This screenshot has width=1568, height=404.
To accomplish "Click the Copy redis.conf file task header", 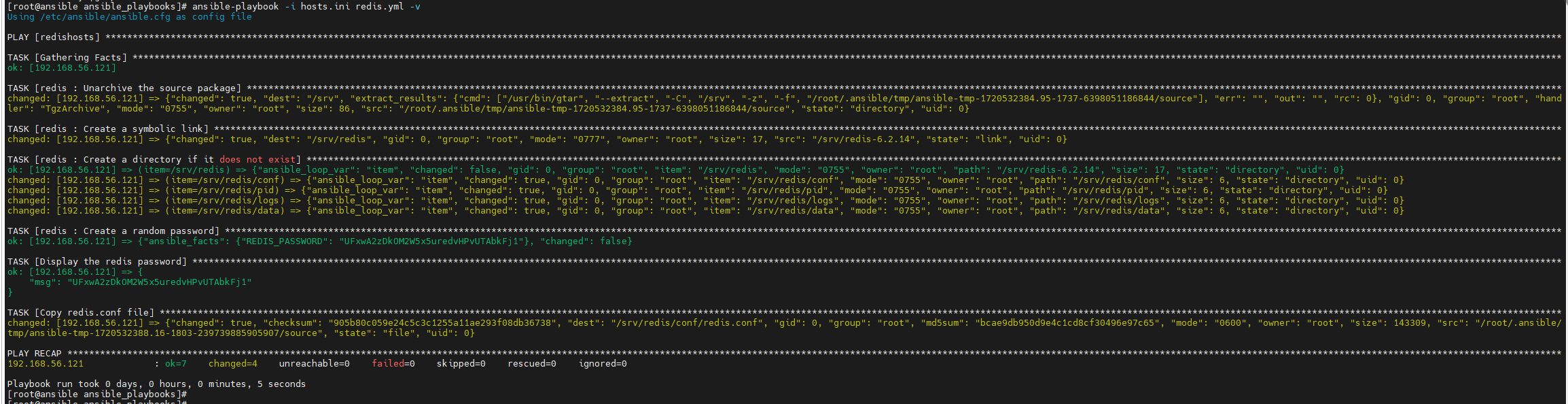I will point(81,313).
